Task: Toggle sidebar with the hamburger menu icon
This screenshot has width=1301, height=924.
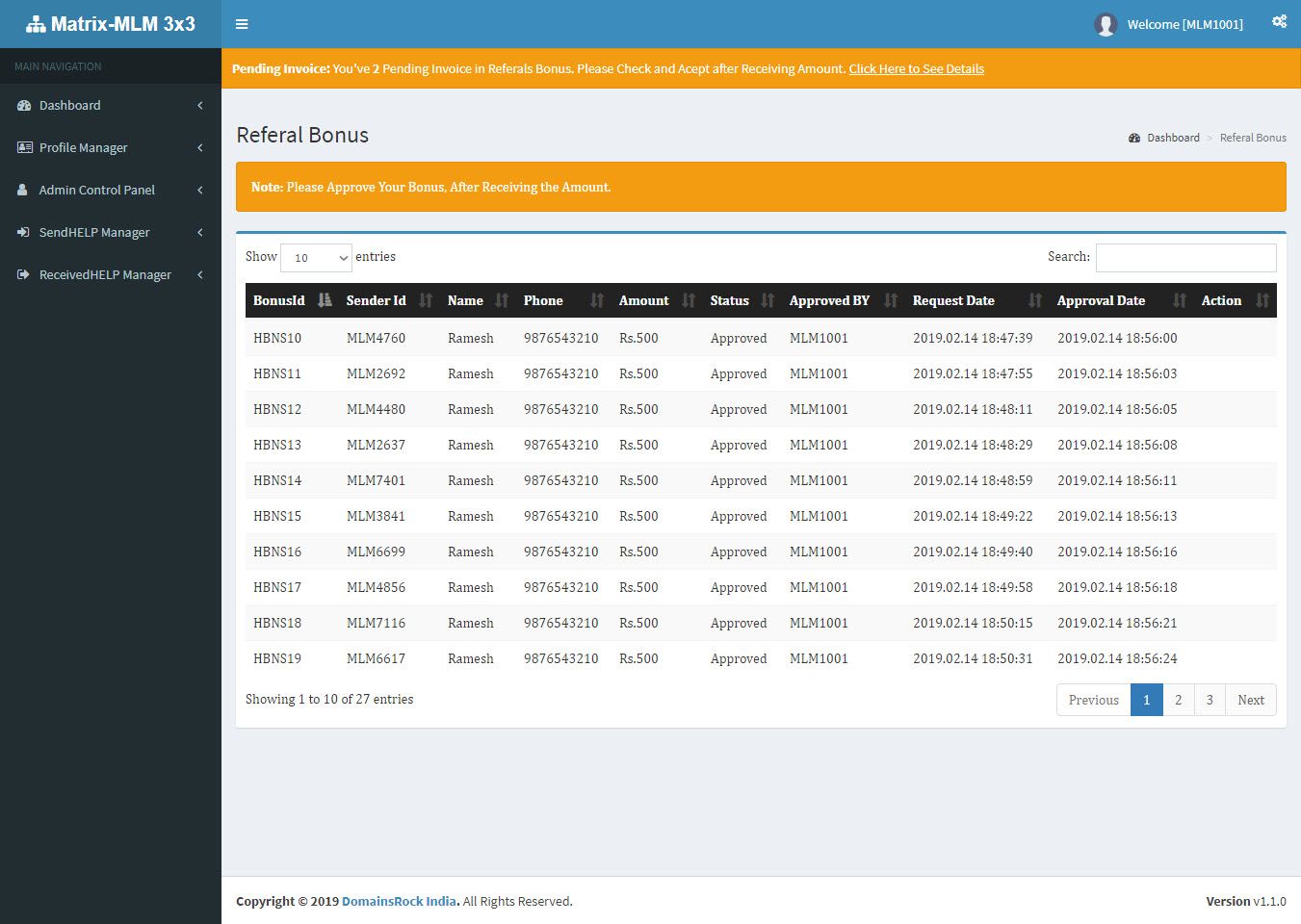Action: click(242, 24)
